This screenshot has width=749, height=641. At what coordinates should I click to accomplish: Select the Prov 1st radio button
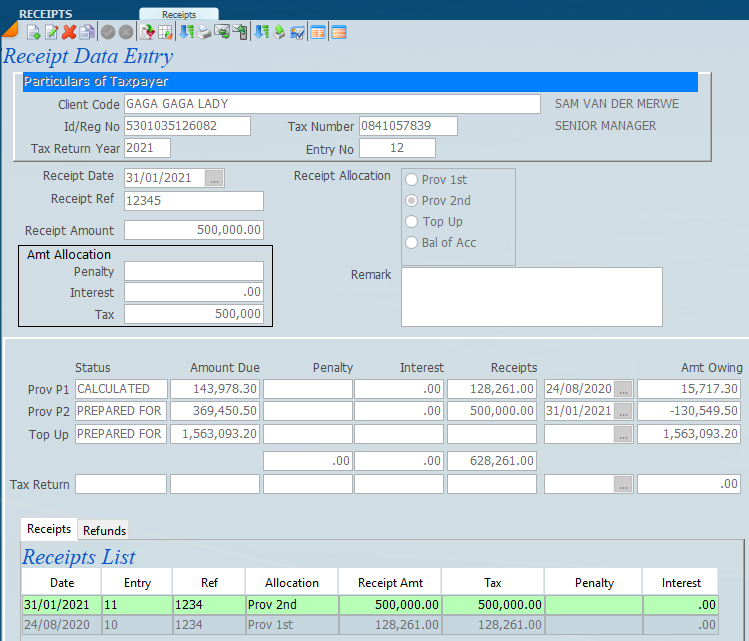pos(412,180)
